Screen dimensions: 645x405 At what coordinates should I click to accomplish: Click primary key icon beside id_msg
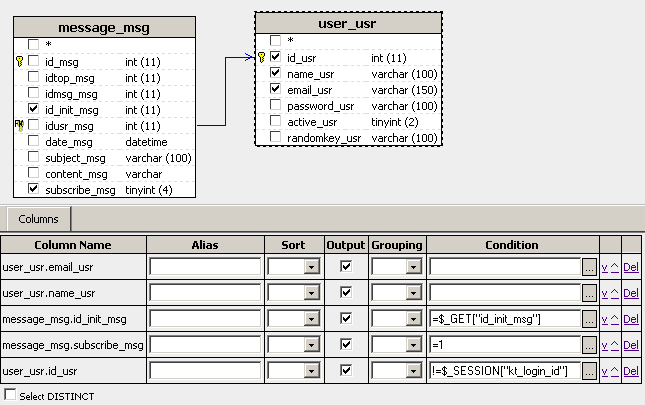(x=19, y=61)
